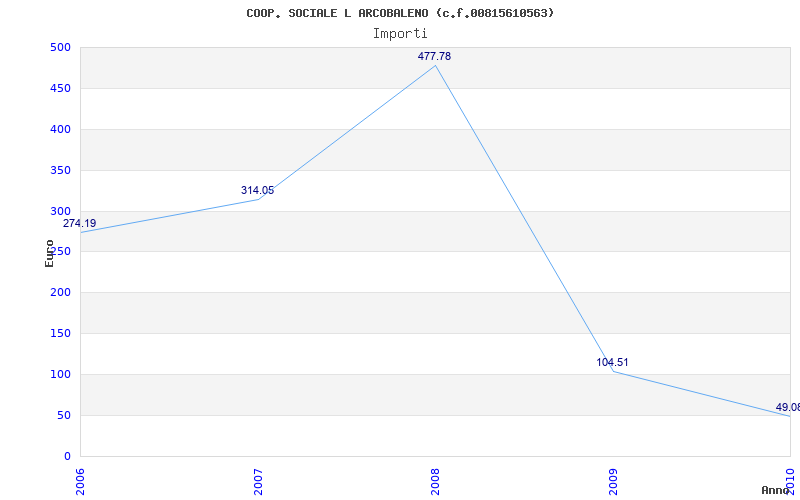Click the 400 y-axis tick label
800x500 pixels.
tap(60, 130)
